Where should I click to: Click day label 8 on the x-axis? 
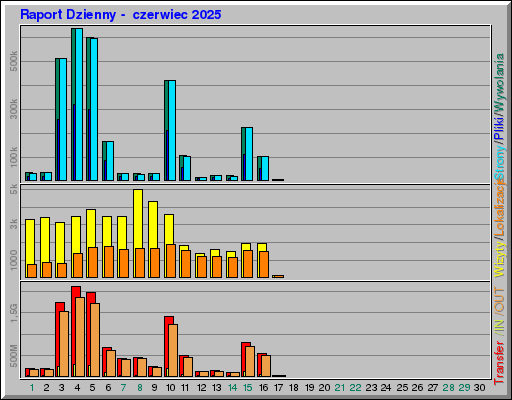(140, 388)
